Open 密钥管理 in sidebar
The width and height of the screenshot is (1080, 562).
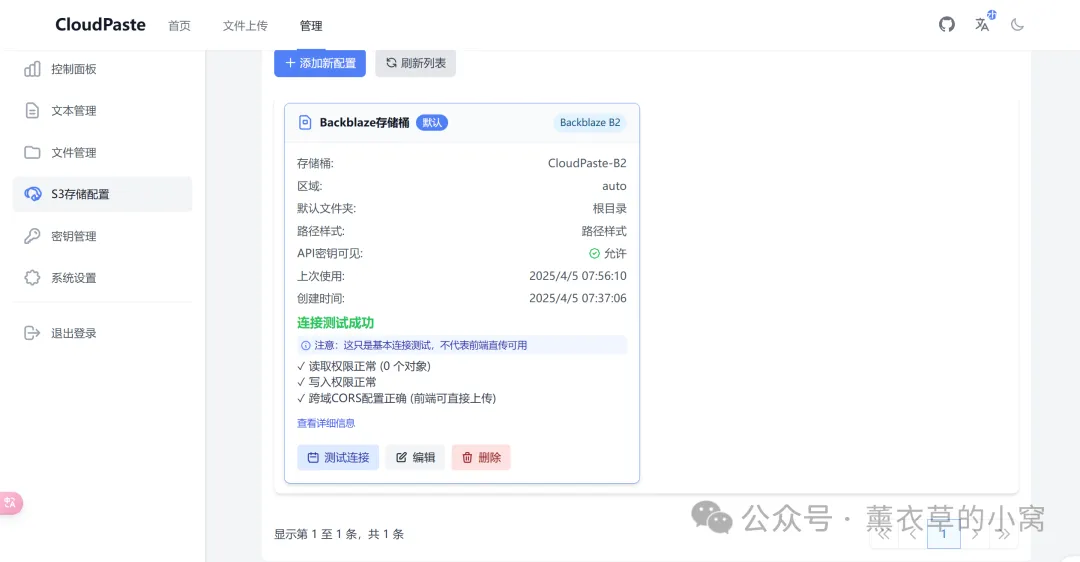[x=103, y=236]
